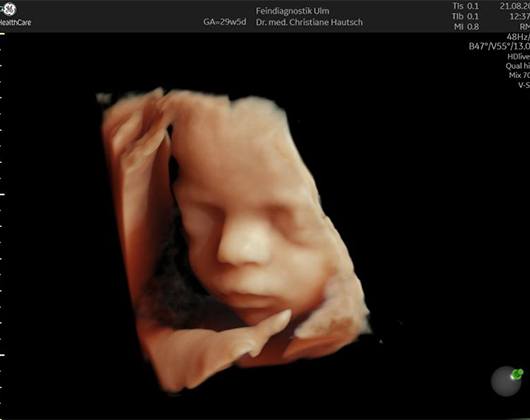530x420 pixels.
Task: Click the HealthCare brand text
Action: pos(15,23)
